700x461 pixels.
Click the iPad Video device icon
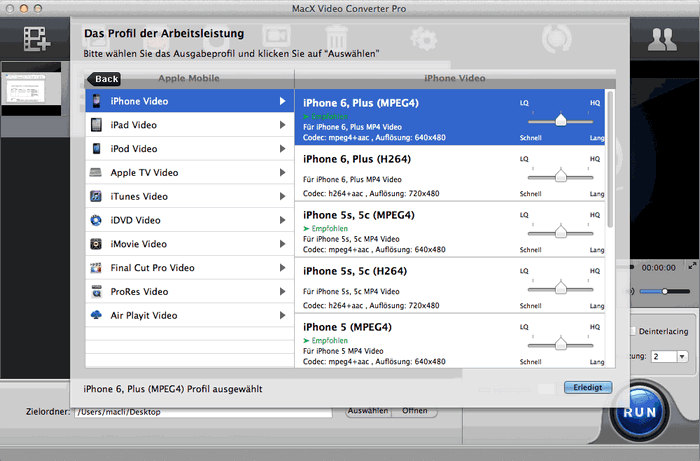pos(96,125)
